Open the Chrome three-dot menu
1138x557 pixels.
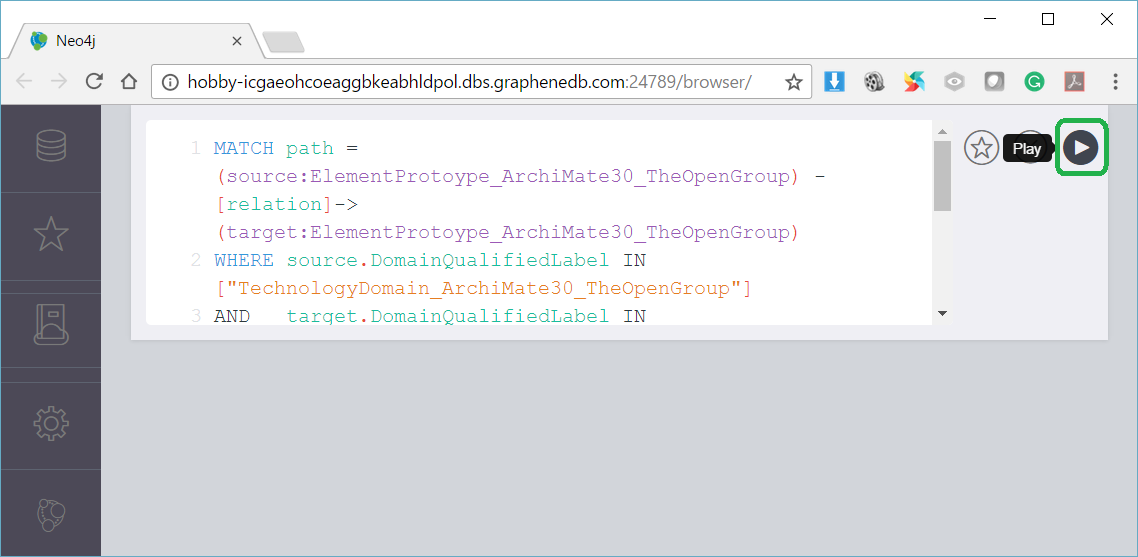[x=1115, y=82]
